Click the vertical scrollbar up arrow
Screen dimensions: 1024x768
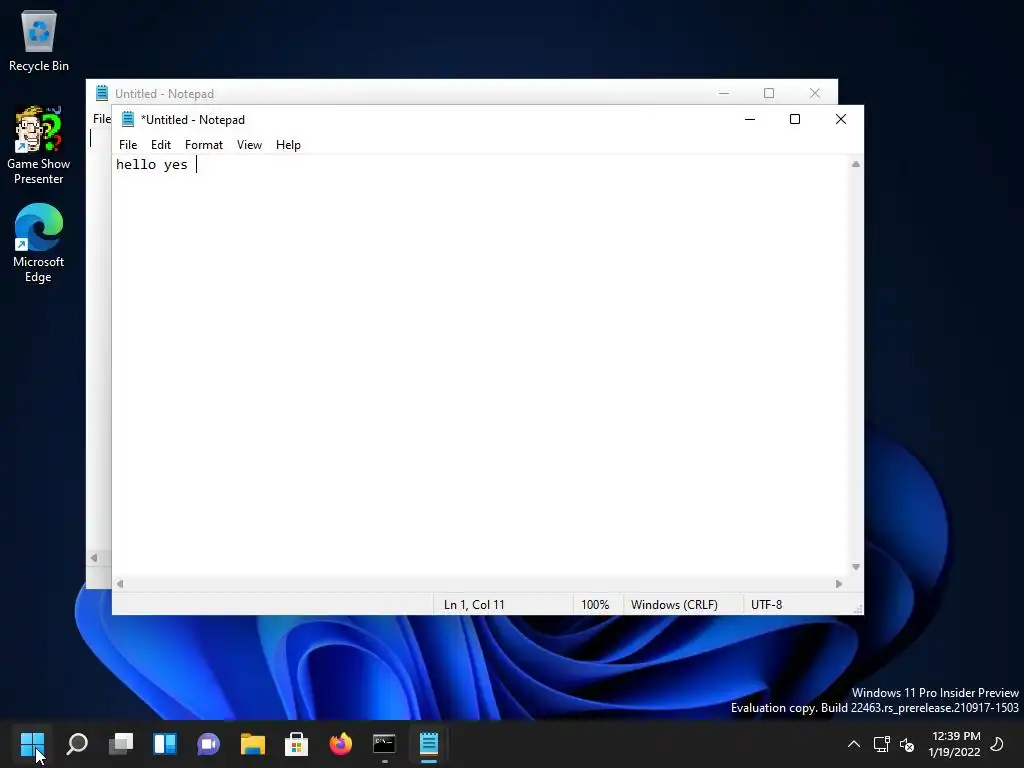point(856,164)
